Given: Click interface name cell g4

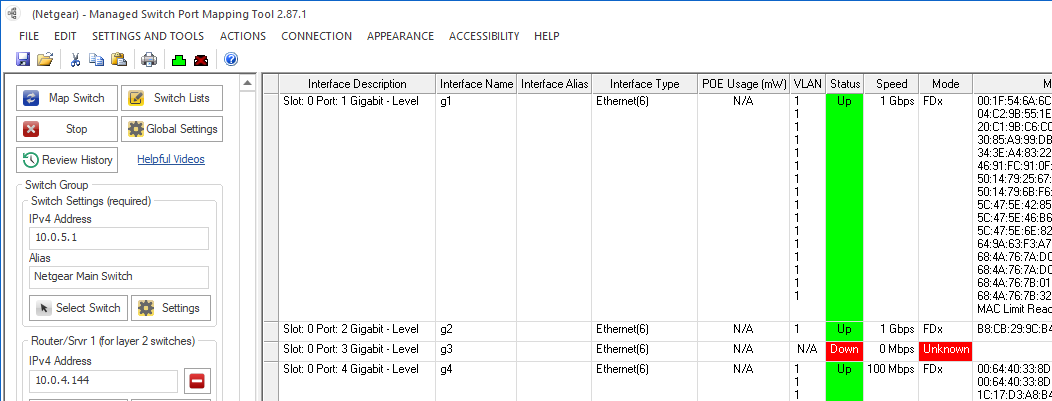Looking at the screenshot, I should click(476, 382).
